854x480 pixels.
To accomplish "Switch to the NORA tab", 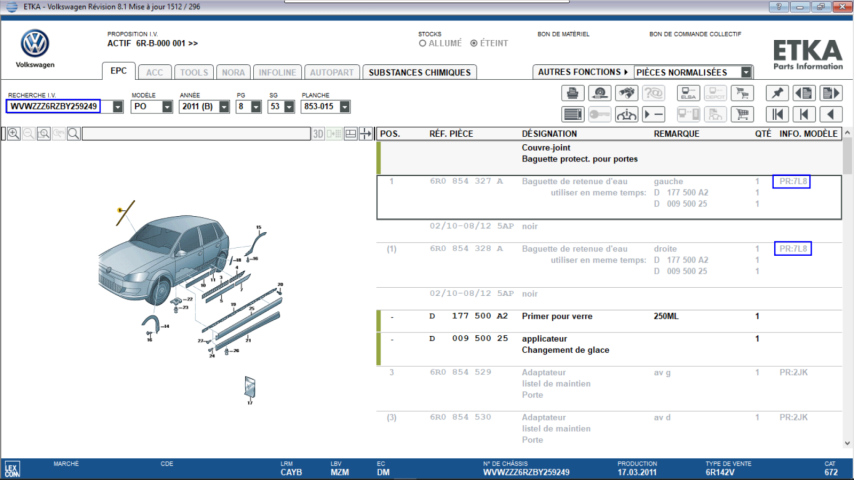I will coord(233,72).
